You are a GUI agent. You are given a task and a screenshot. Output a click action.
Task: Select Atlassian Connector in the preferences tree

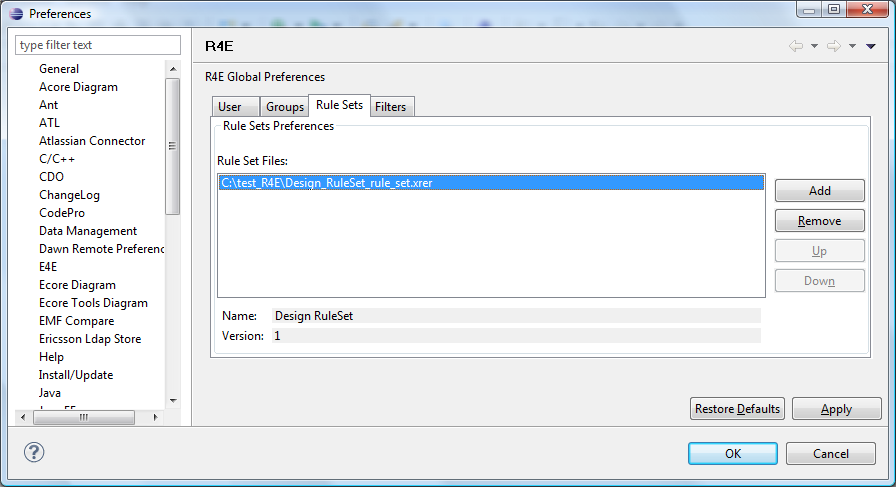(92, 141)
